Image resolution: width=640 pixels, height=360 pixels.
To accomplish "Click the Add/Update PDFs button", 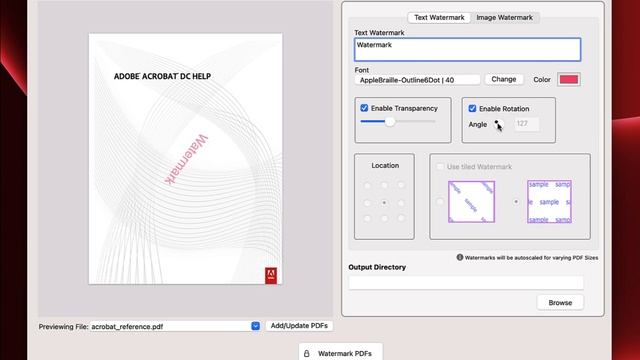I will point(299,326).
